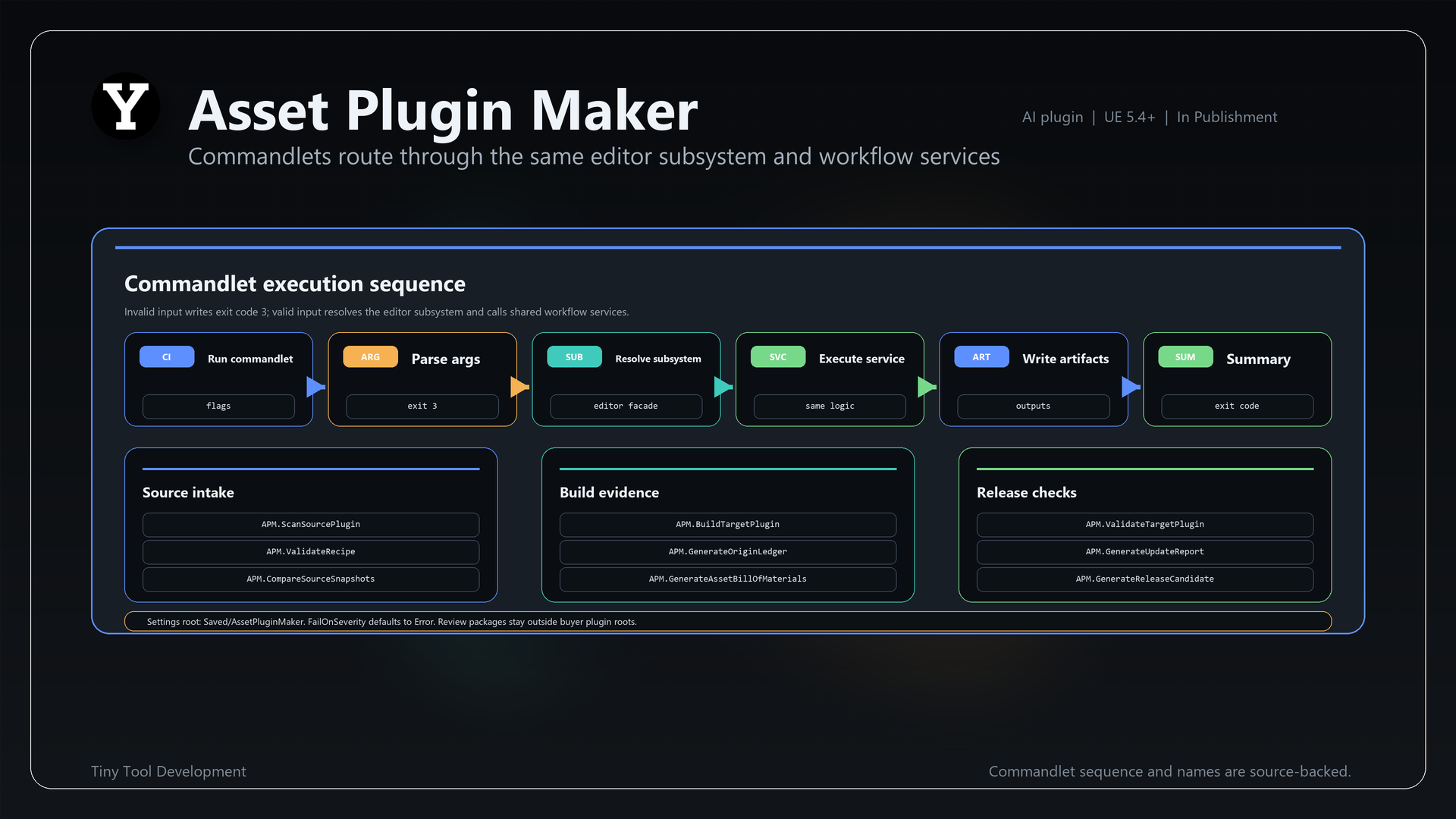Viewport: 1456px width, 819px height.
Task: Click the Release checks heading
Action: click(x=1027, y=493)
